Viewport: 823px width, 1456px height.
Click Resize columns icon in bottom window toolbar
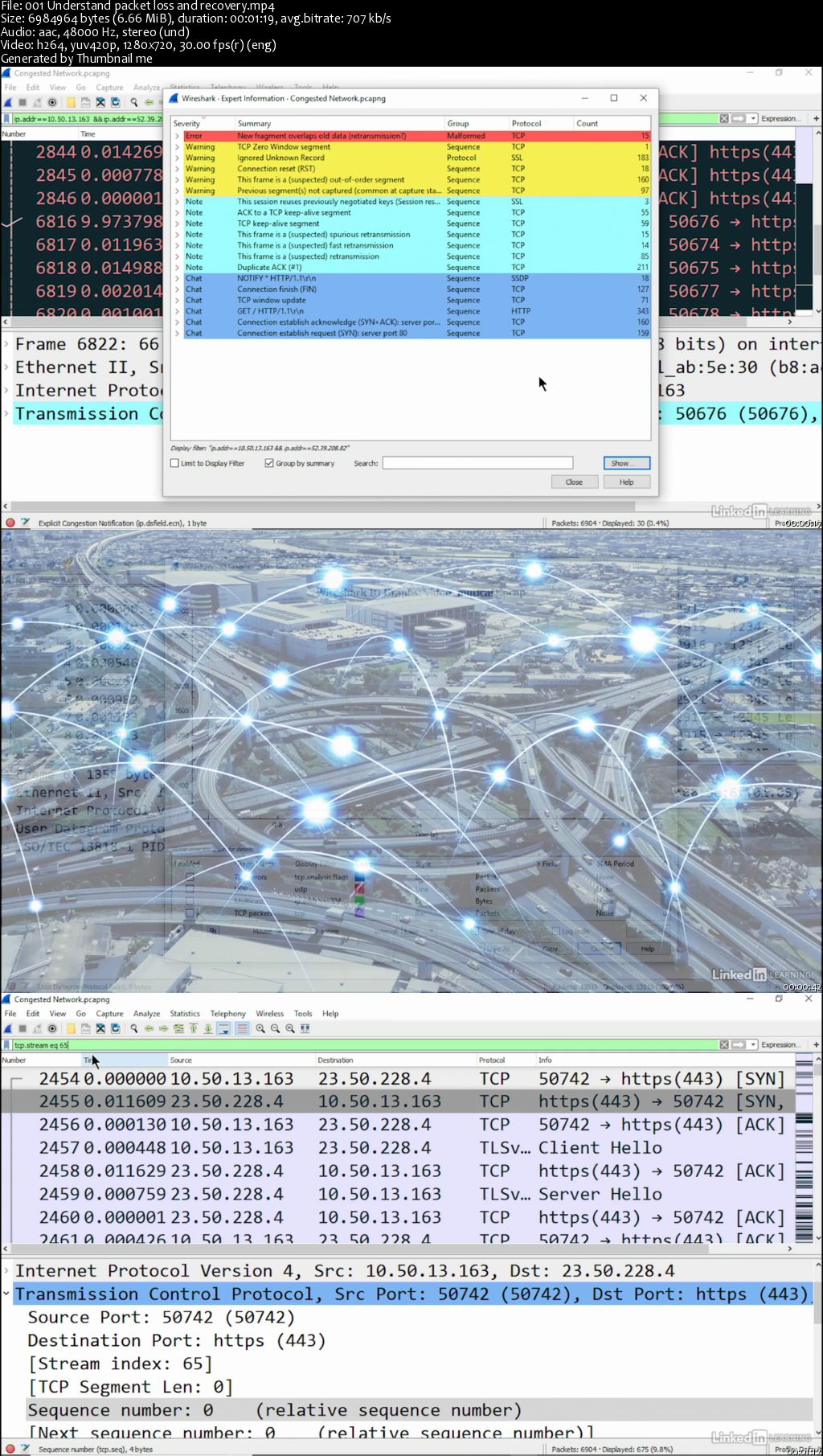305,1028
